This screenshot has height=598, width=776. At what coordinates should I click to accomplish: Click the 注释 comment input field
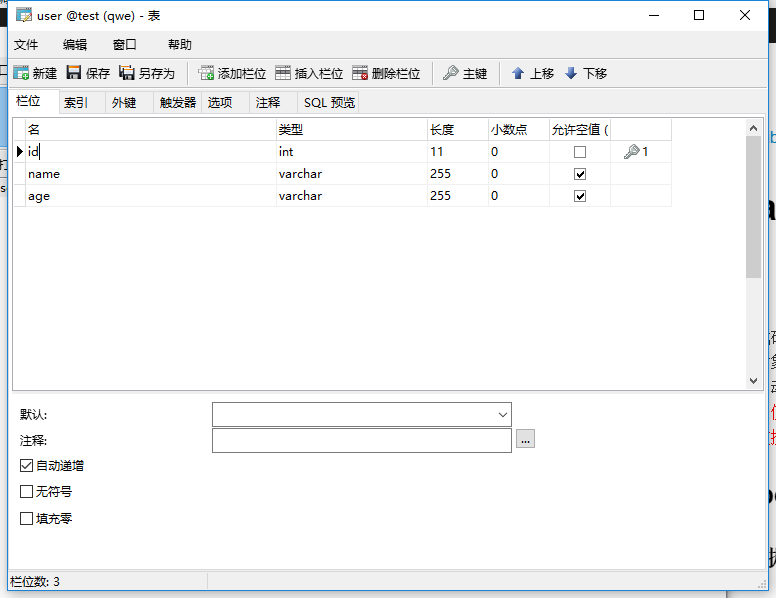coord(361,440)
